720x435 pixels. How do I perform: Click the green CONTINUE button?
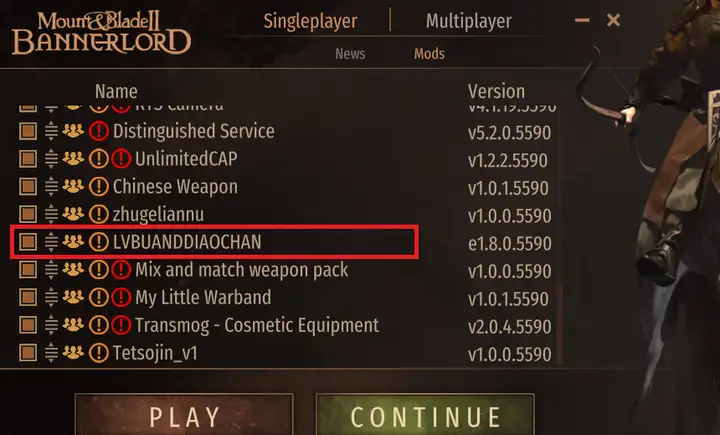[x=425, y=415]
